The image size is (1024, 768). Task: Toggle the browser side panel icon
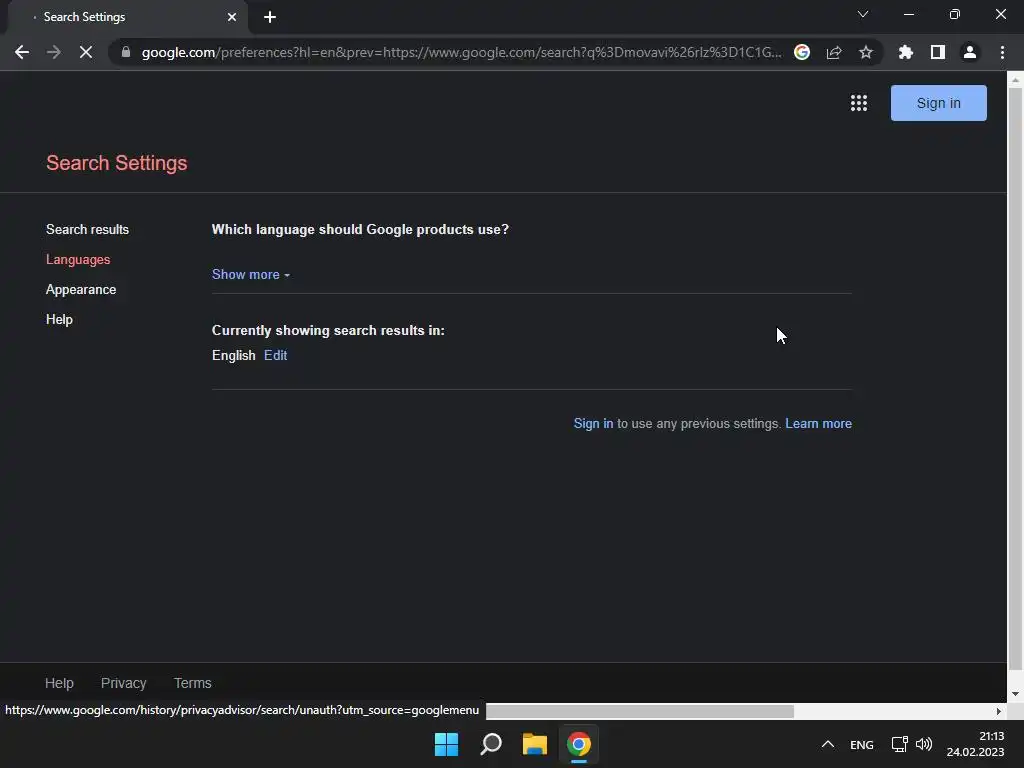938,52
